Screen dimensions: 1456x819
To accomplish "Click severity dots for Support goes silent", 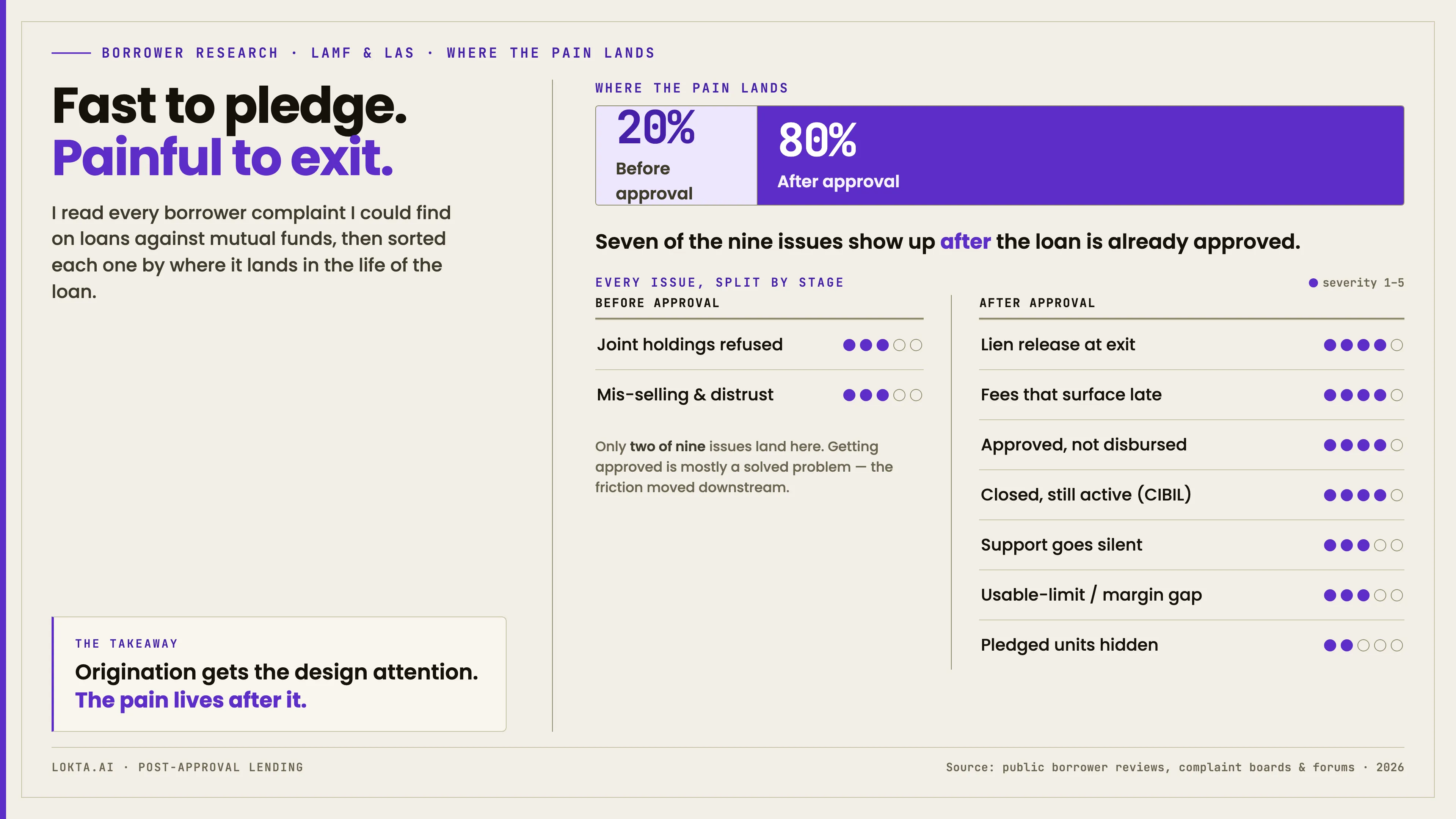I will [x=1363, y=546].
